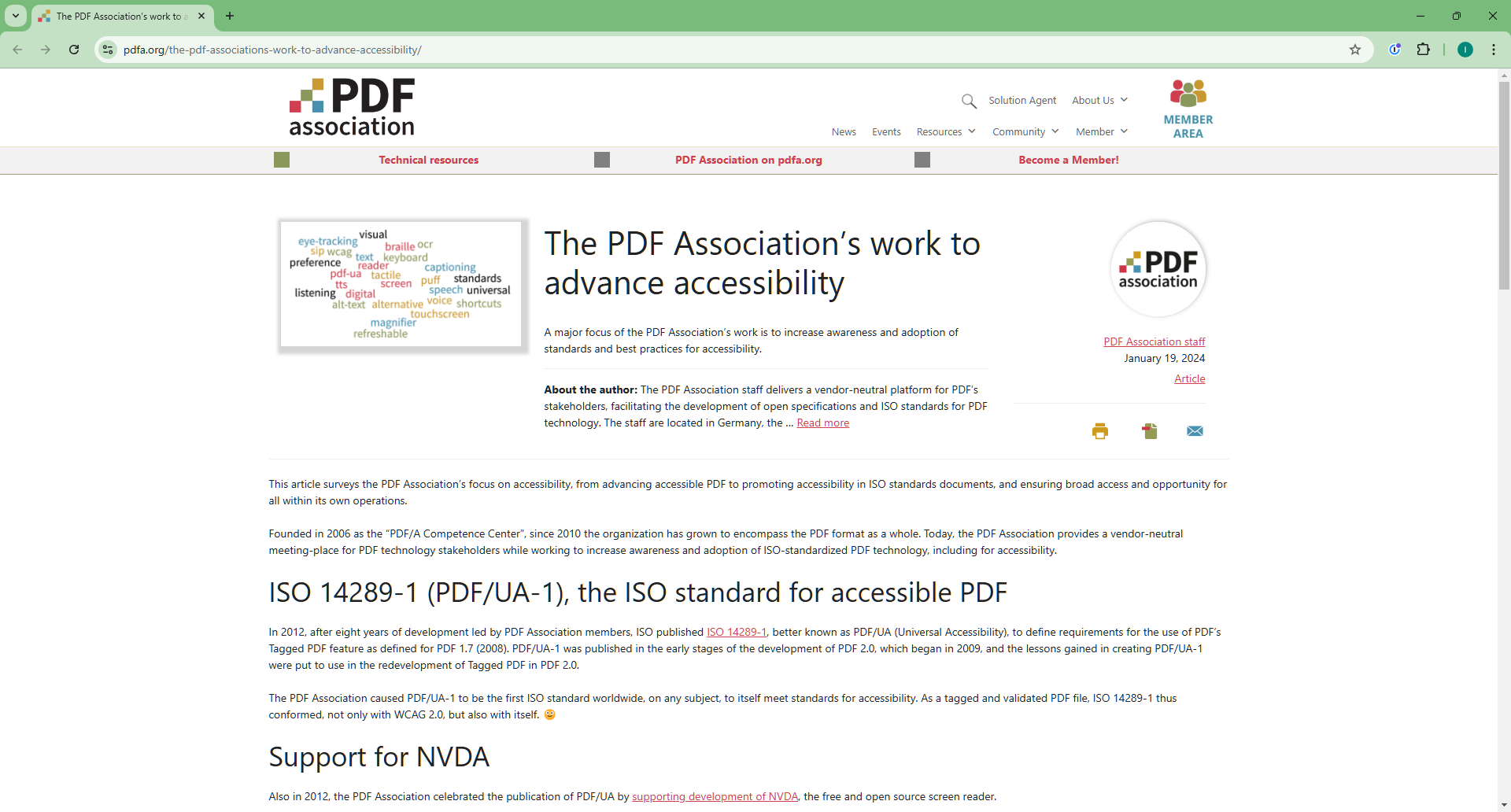
Task: Expand the About Us dropdown menu
Action: click(x=1099, y=100)
